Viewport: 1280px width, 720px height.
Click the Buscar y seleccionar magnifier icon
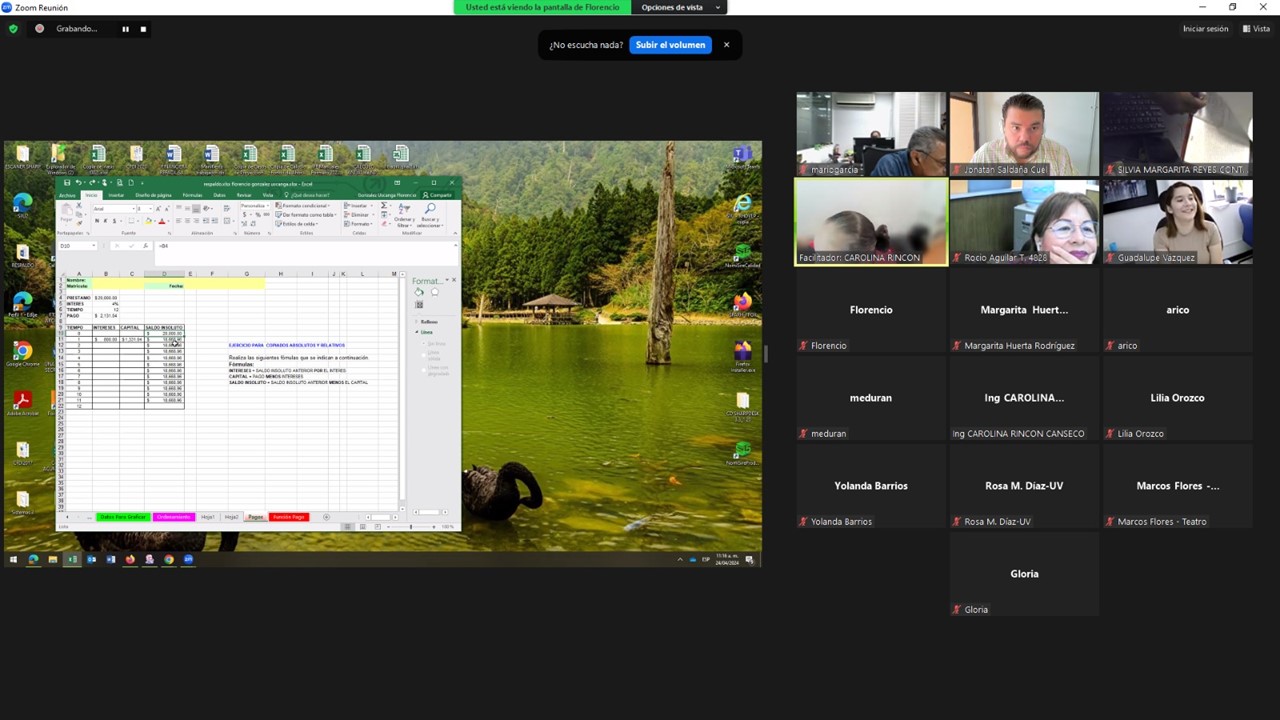point(430,210)
